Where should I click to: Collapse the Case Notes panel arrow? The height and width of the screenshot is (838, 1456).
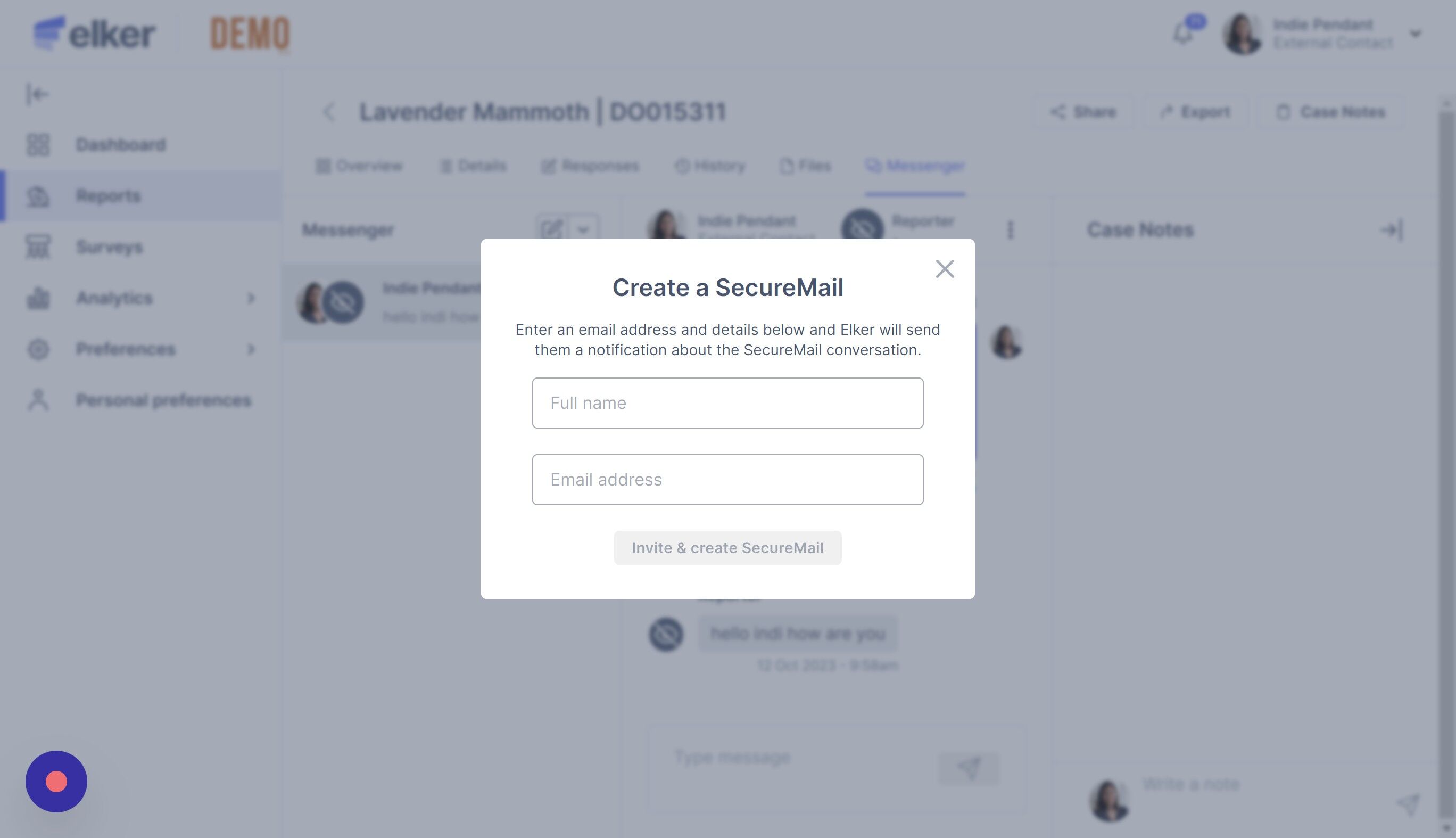click(x=1392, y=230)
